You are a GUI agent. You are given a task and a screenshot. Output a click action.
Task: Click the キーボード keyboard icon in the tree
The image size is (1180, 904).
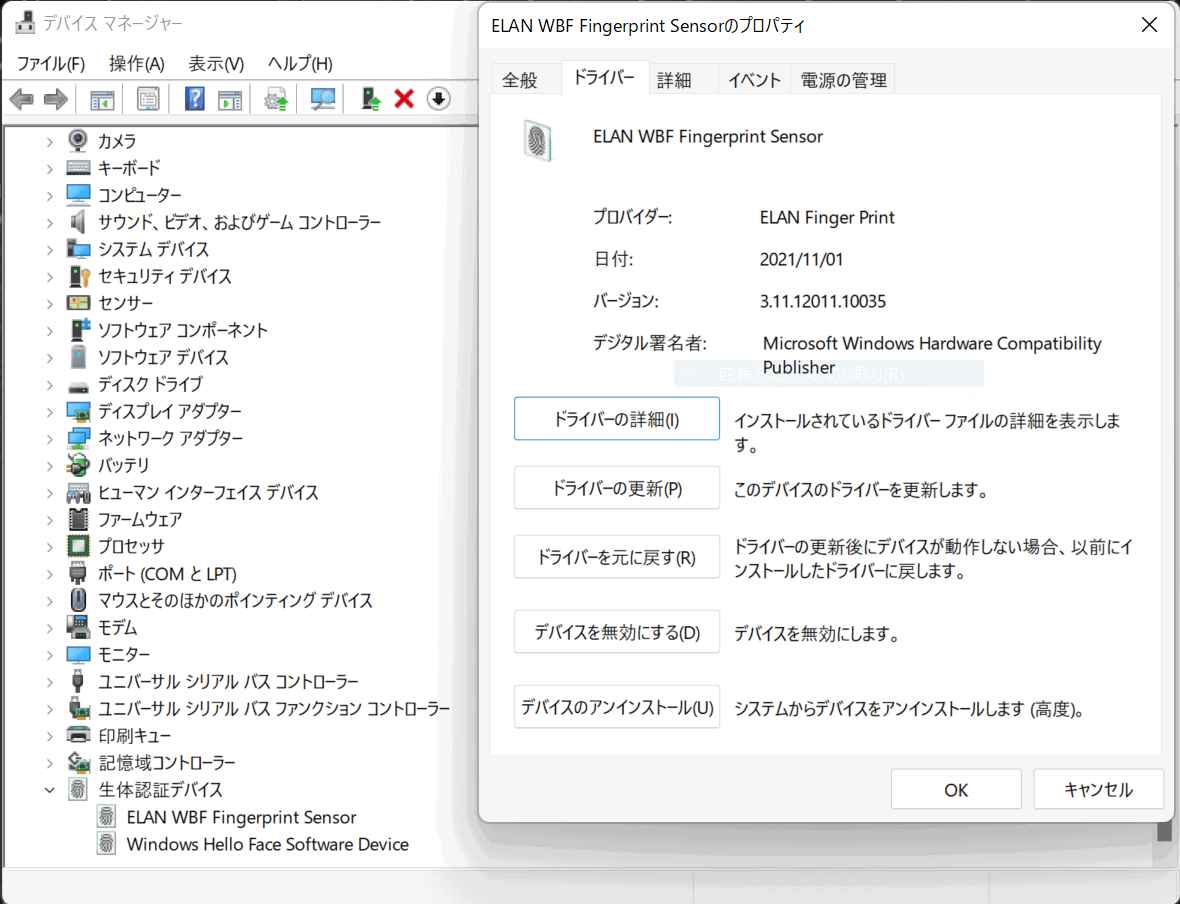click(78, 167)
